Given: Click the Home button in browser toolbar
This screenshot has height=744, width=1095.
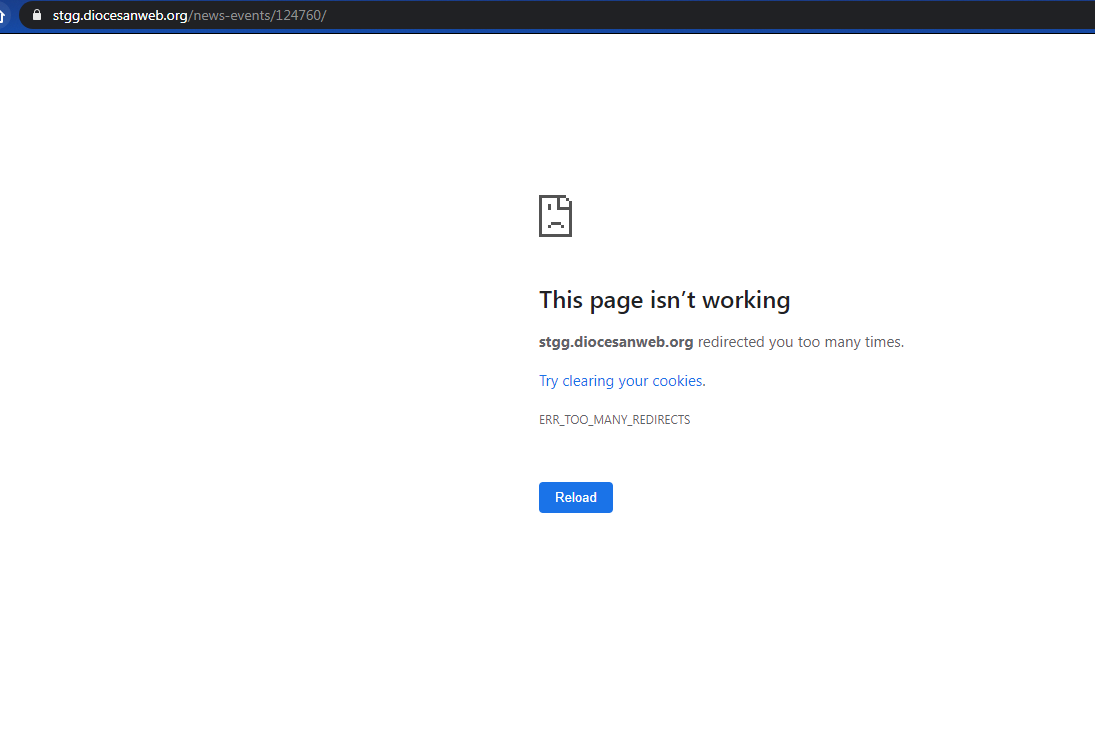Looking at the screenshot, I should click(x=3, y=15).
